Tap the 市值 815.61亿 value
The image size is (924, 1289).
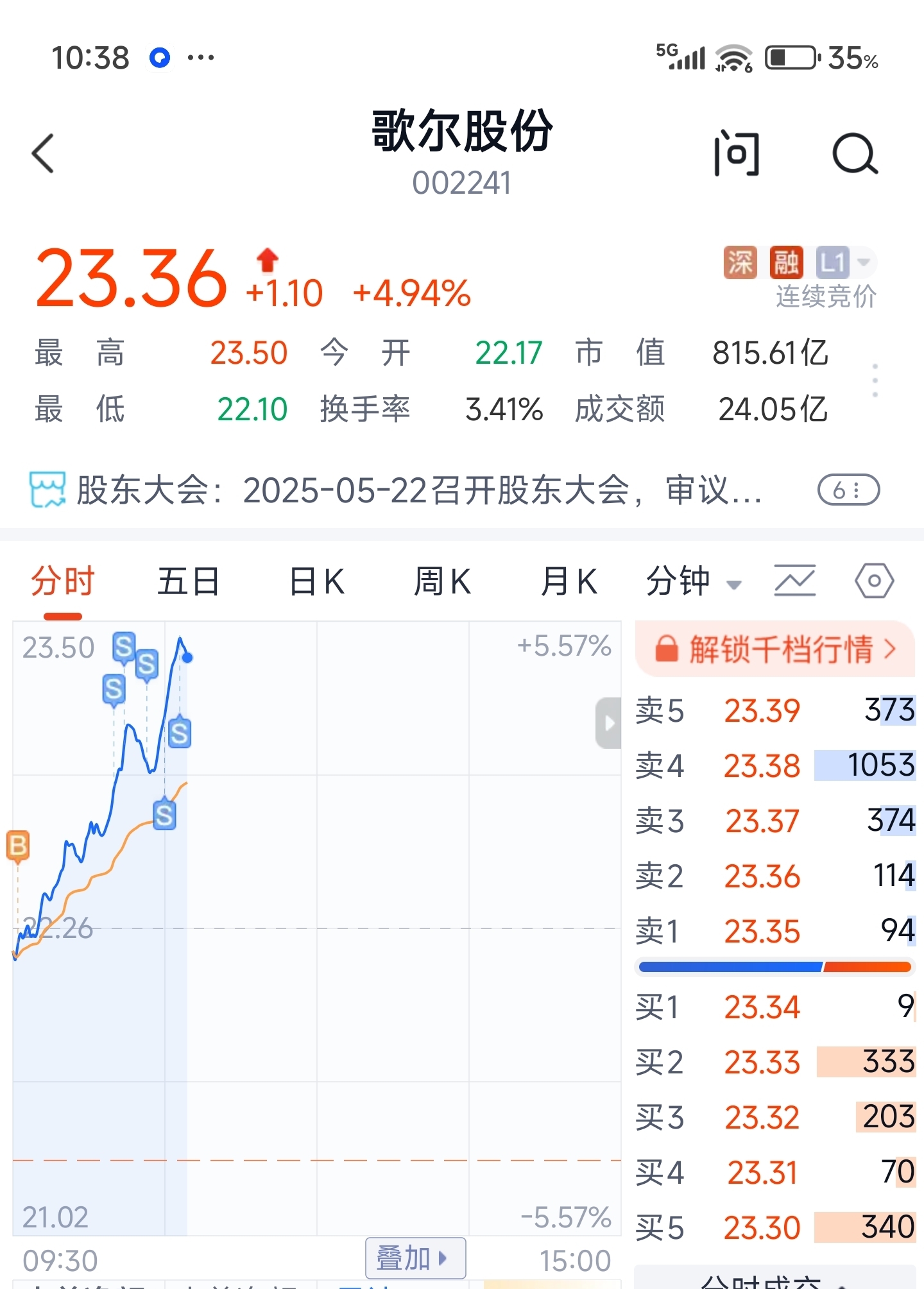pos(771,353)
